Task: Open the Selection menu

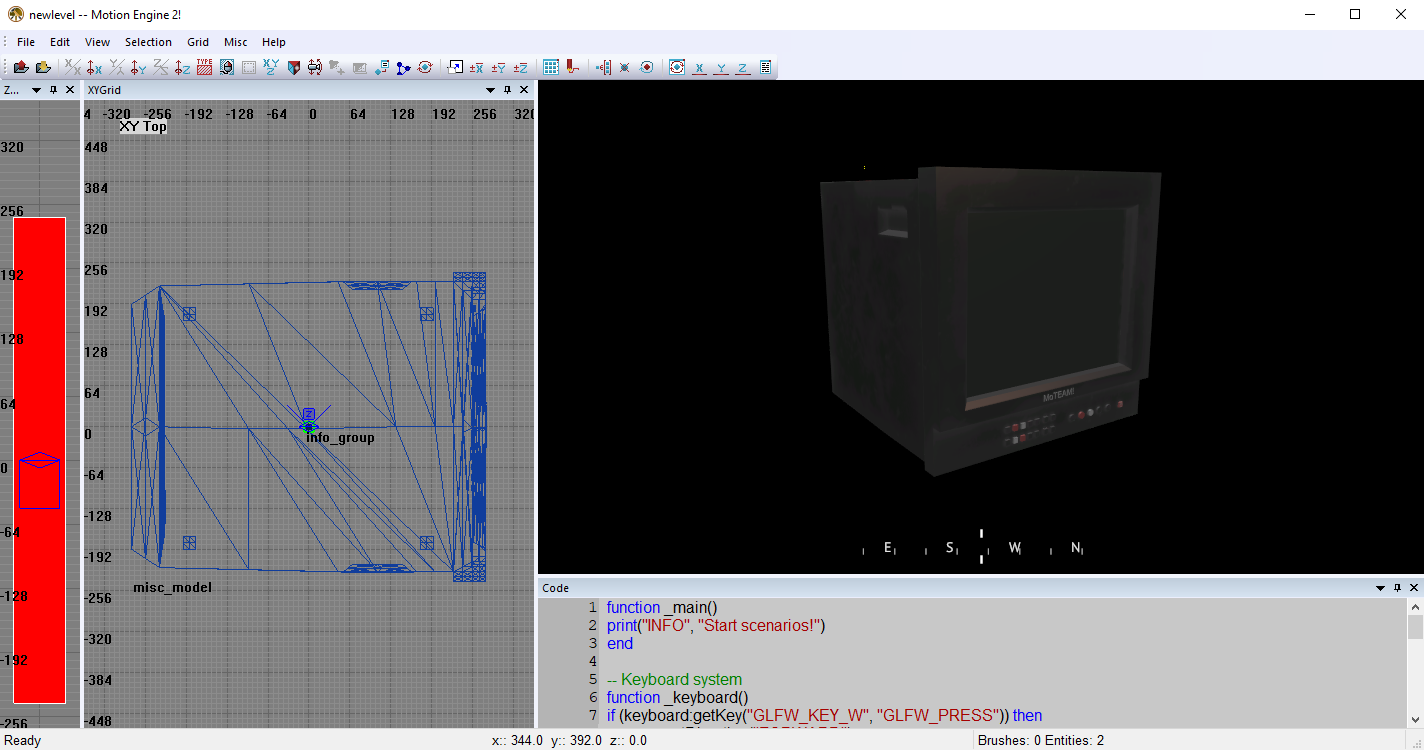Action: tap(148, 42)
